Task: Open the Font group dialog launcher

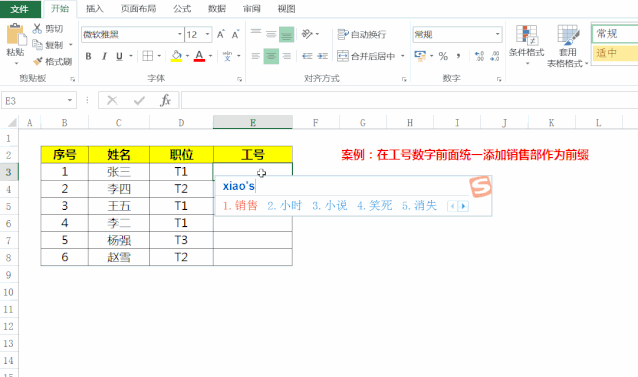Action: (240, 79)
